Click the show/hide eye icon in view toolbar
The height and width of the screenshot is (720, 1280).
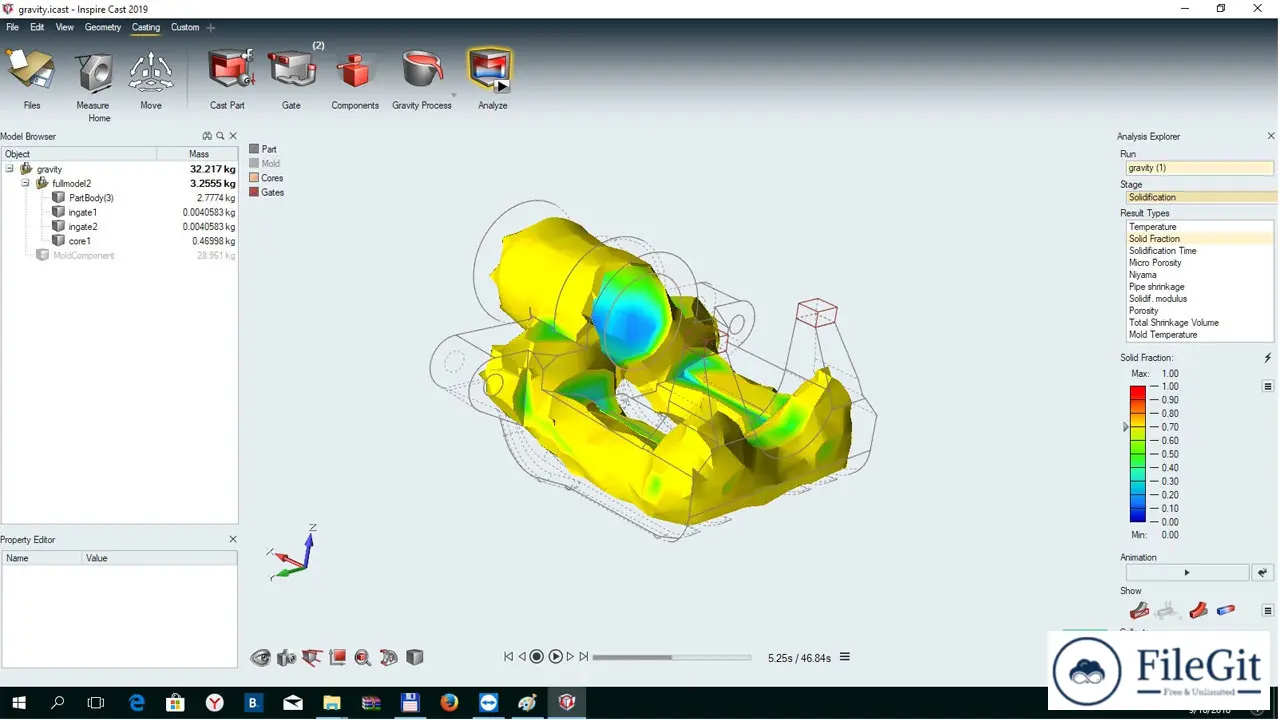261,657
